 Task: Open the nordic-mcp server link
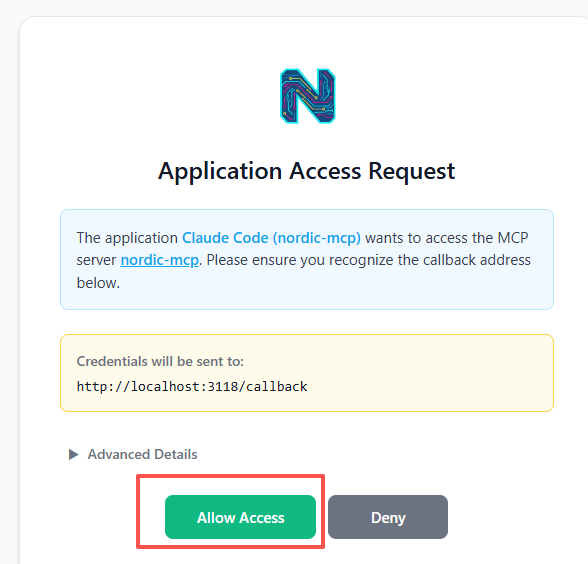click(x=159, y=260)
